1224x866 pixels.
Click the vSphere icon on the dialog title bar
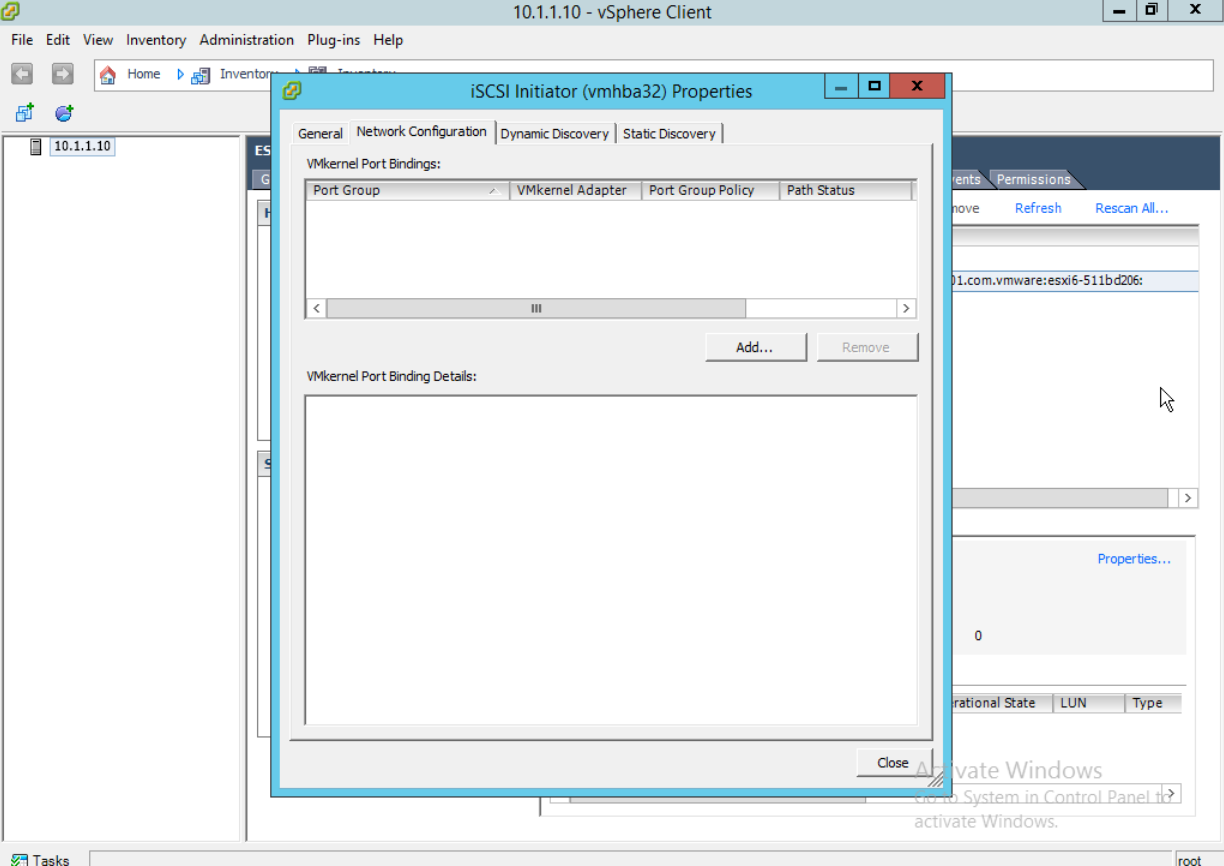pos(291,90)
